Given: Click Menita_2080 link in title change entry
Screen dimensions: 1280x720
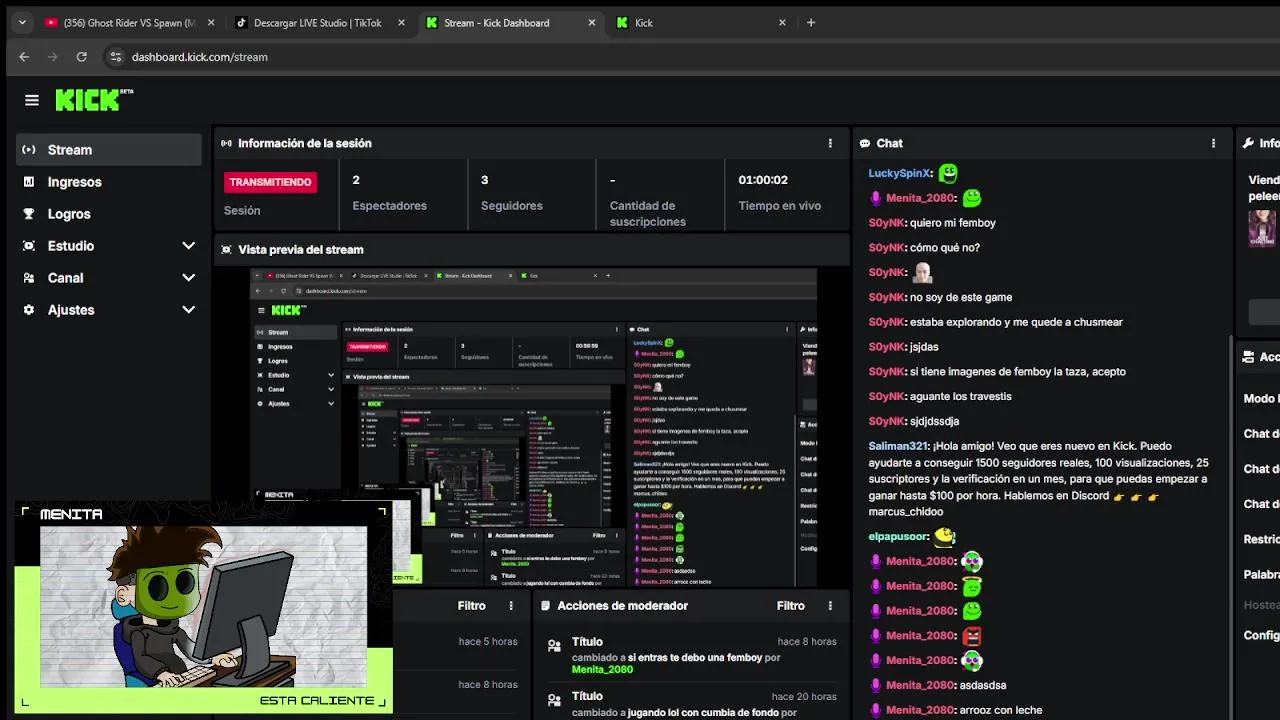Looking at the screenshot, I should tap(602, 669).
